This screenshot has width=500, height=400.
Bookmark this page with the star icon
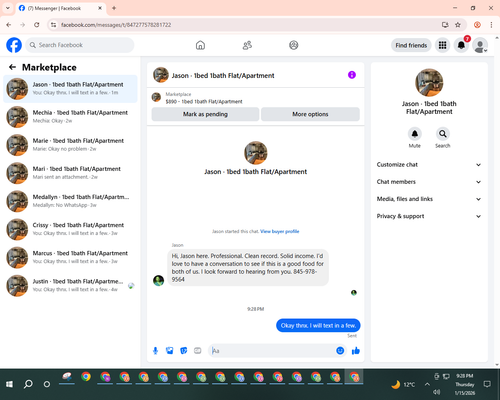[x=458, y=25]
